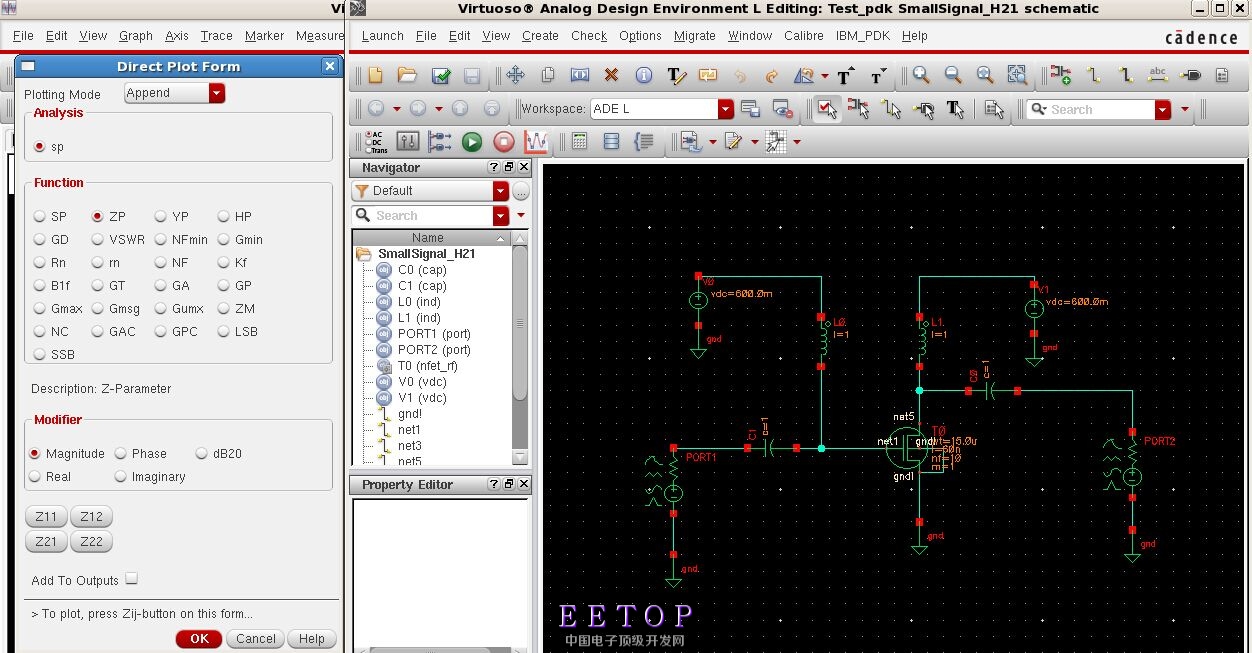The image size is (1252, 653).
Task: Open the Navigator Search field dropdown arrow
Action: (501, 216)
